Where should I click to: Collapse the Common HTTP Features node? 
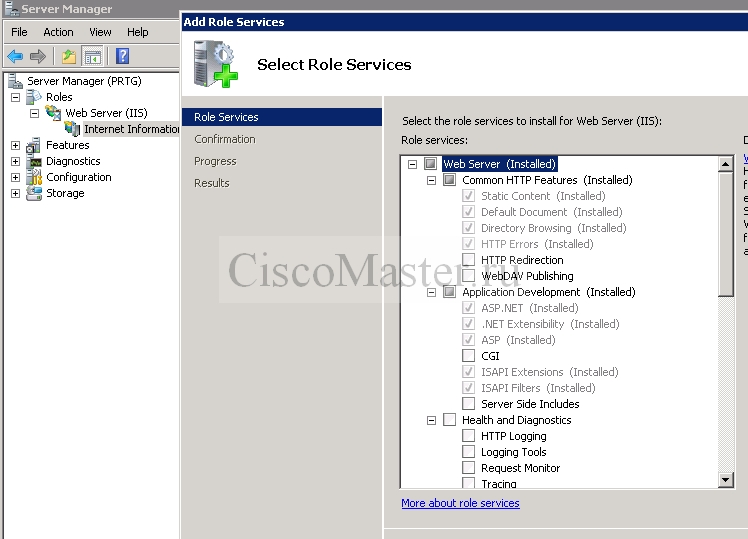431,180
